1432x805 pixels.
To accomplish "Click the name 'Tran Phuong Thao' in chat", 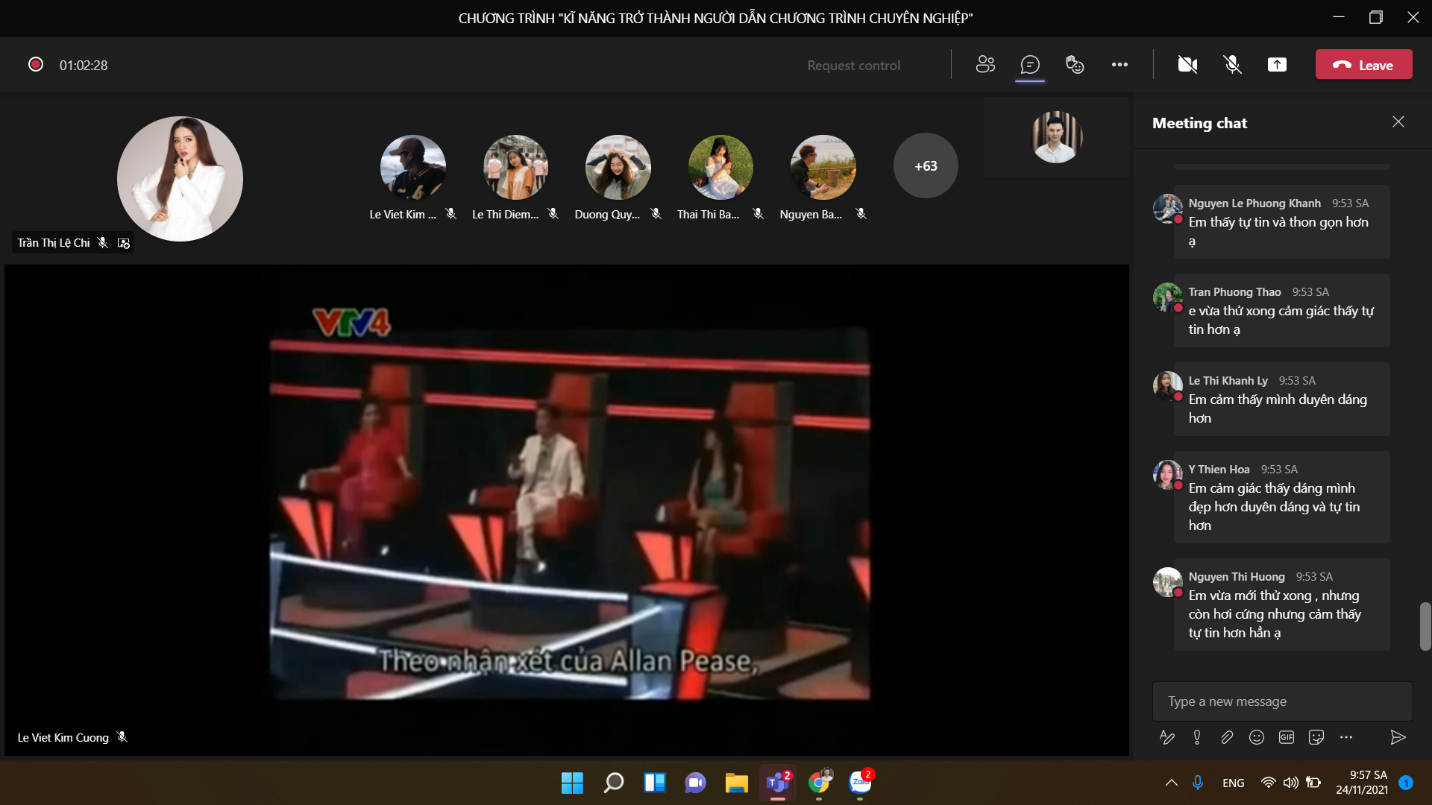I will coord(1234,292).
